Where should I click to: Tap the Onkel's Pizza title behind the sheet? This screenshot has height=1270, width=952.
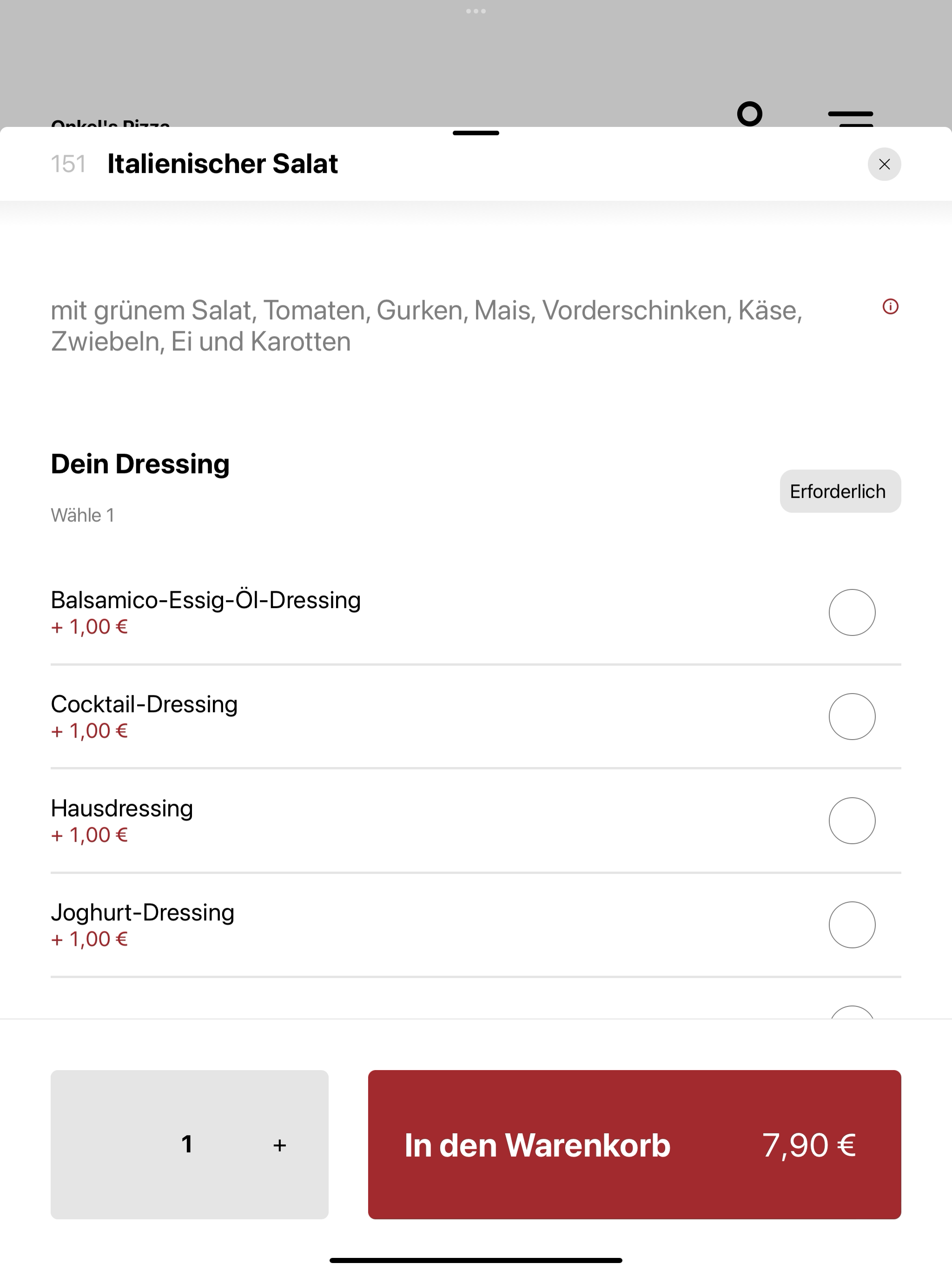tap(110, 123)
